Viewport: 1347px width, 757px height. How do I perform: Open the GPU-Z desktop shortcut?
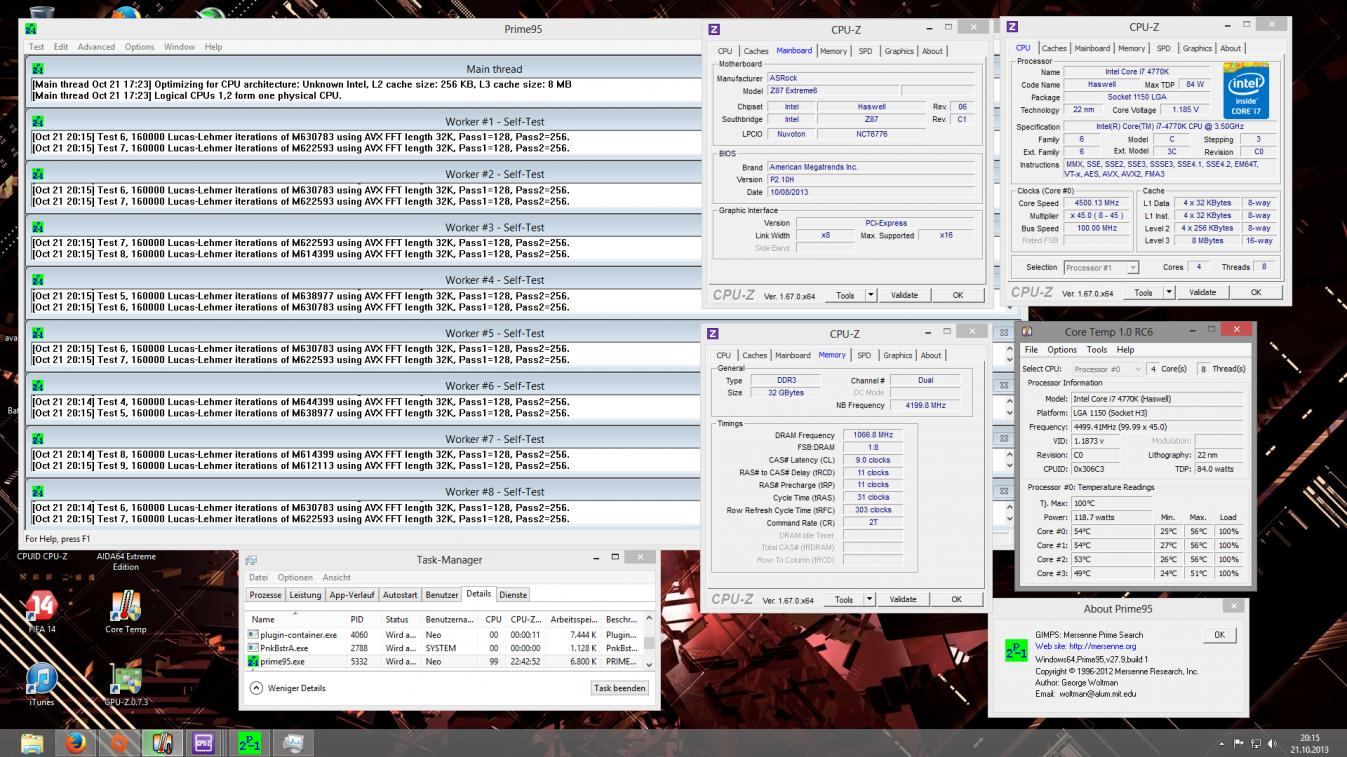[126, 682]
